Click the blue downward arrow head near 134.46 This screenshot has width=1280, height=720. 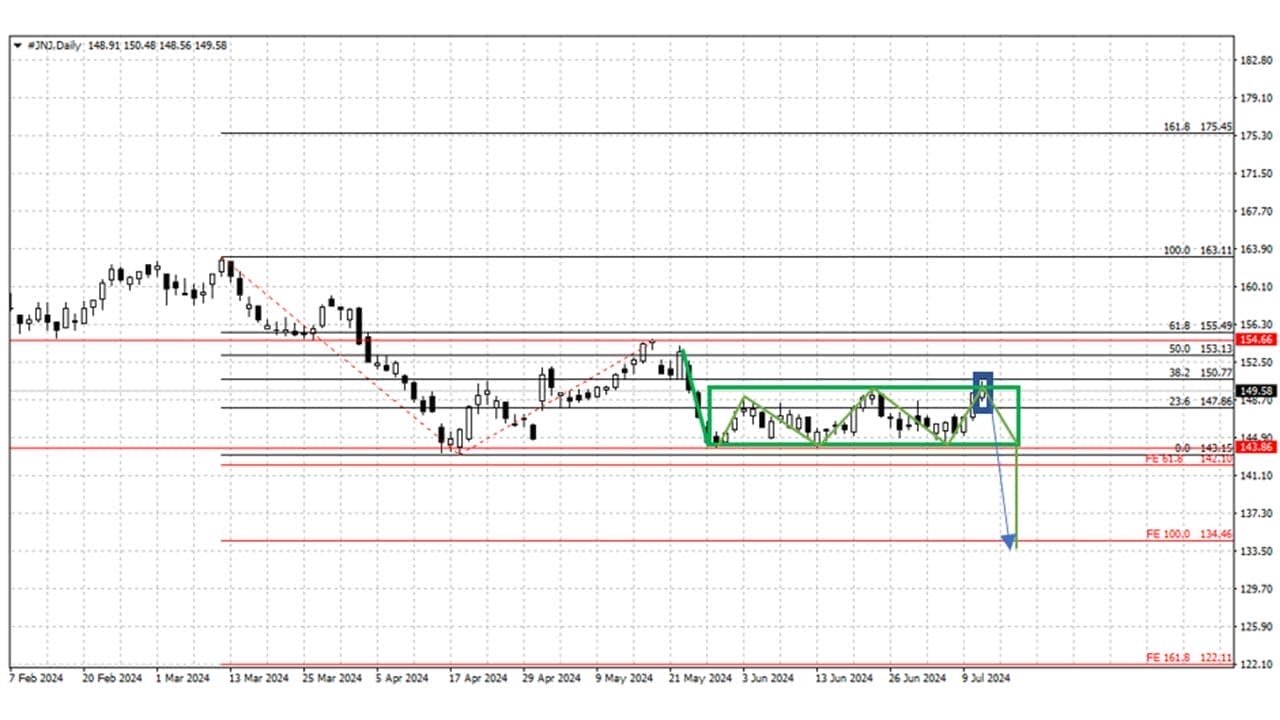[x=1010, y=542]
